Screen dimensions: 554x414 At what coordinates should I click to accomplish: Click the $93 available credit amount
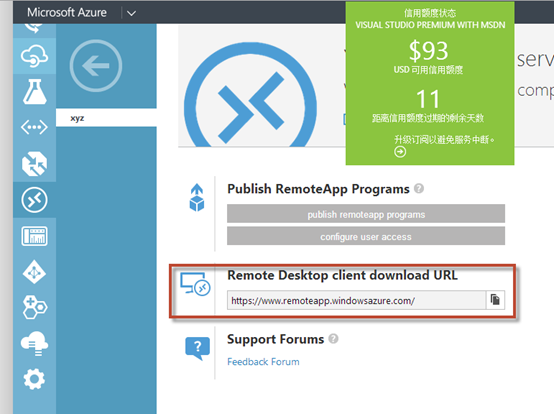[x=428, y=51]
